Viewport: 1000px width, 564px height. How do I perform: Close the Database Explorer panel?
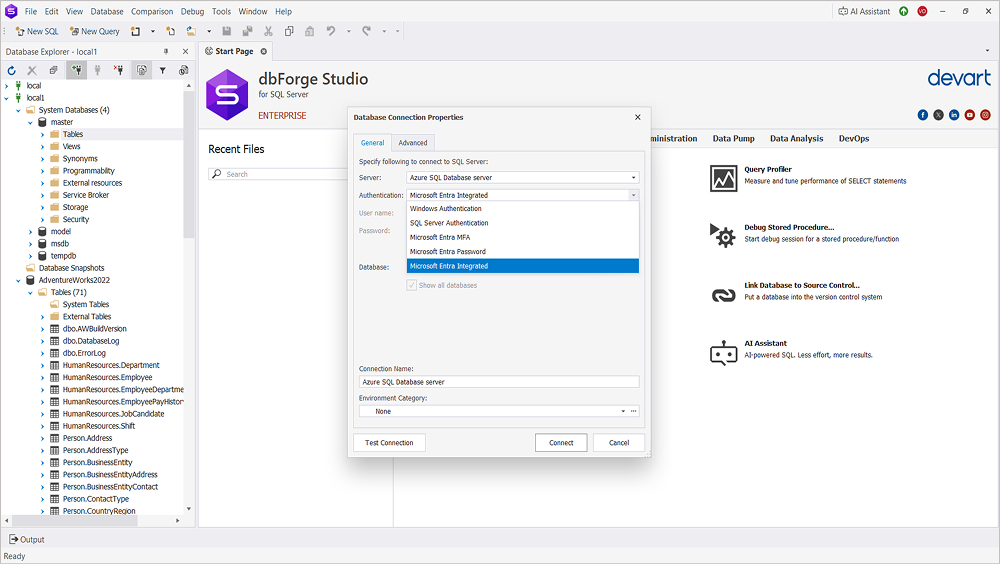186,52
